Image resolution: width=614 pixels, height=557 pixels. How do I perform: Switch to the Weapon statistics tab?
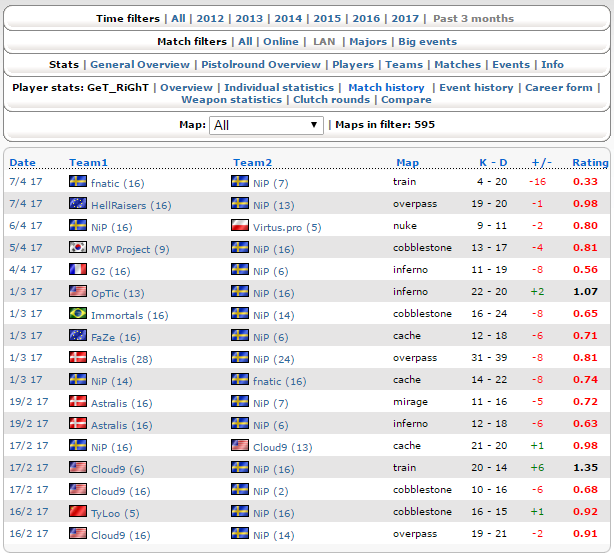pos(231,99)
